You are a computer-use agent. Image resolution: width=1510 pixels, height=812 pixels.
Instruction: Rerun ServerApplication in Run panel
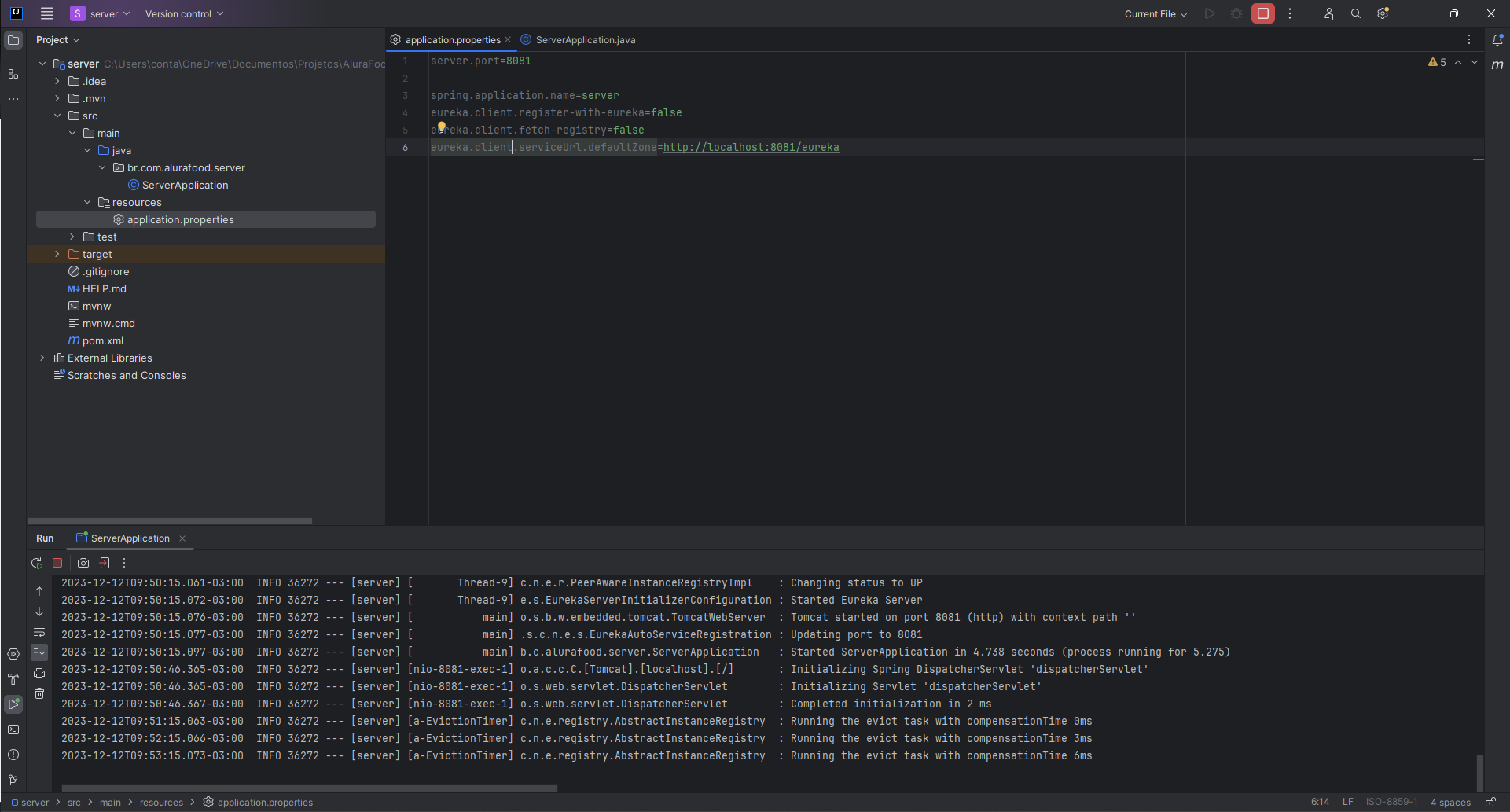pyautogui.click(x=36, y=563)
